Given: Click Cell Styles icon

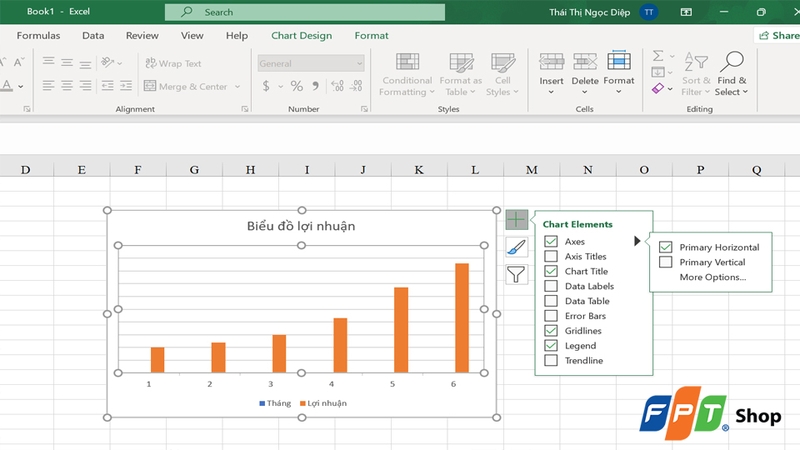Looking at the screenshot, I should (503, 62).
